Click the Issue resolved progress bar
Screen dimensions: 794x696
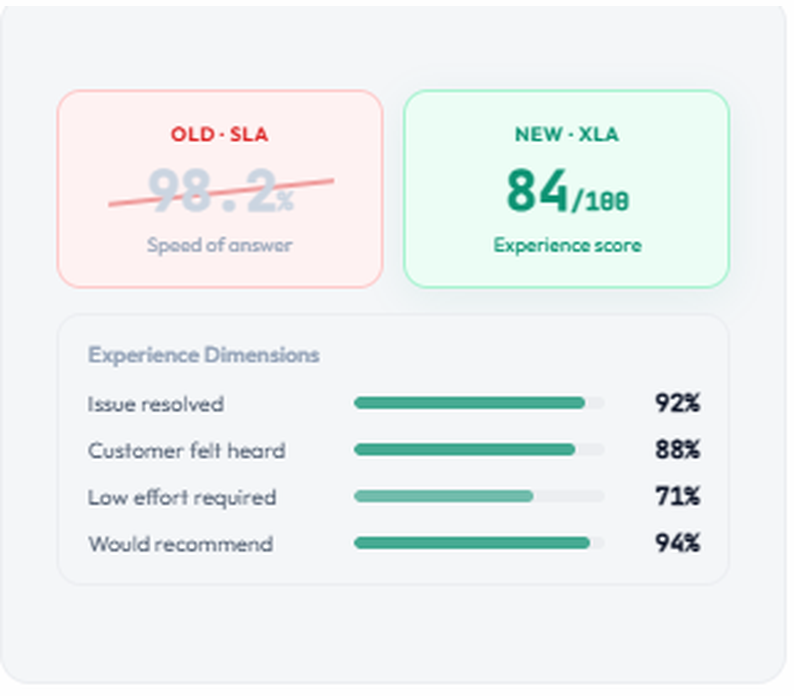pyautogui.click(x=478, y=403)
